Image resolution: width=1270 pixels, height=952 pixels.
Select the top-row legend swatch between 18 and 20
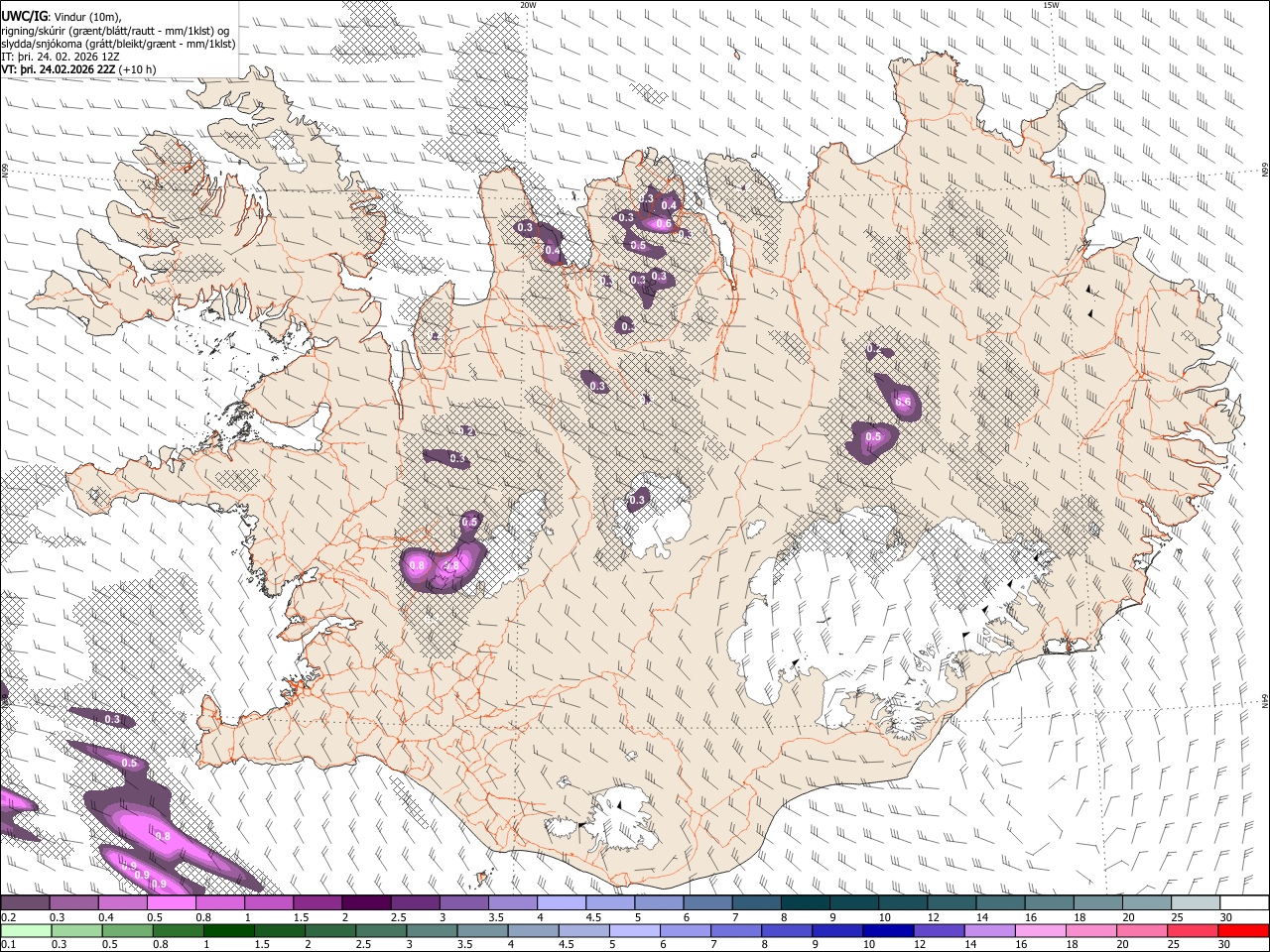(x=1096, y=903)
